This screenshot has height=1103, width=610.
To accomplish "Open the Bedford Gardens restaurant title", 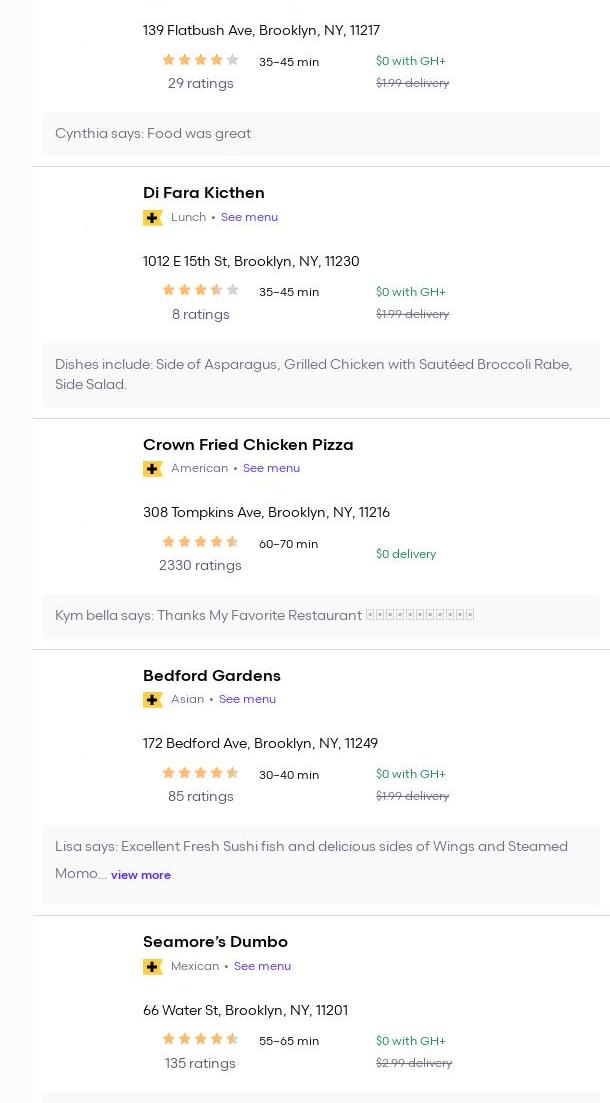I will pos(212,676).
